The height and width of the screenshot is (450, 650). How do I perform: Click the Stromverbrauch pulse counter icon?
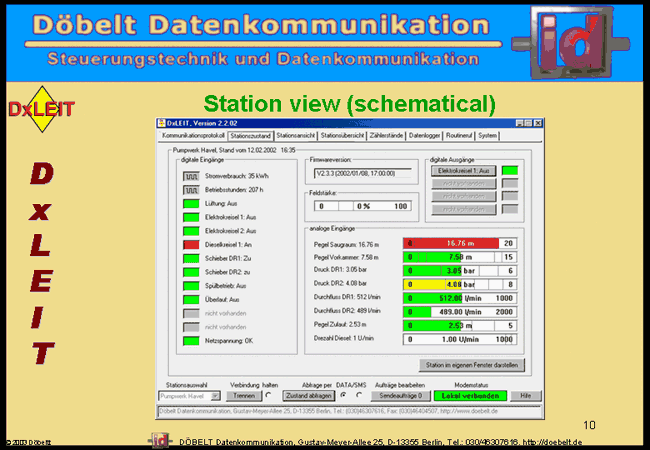[191, 176]
